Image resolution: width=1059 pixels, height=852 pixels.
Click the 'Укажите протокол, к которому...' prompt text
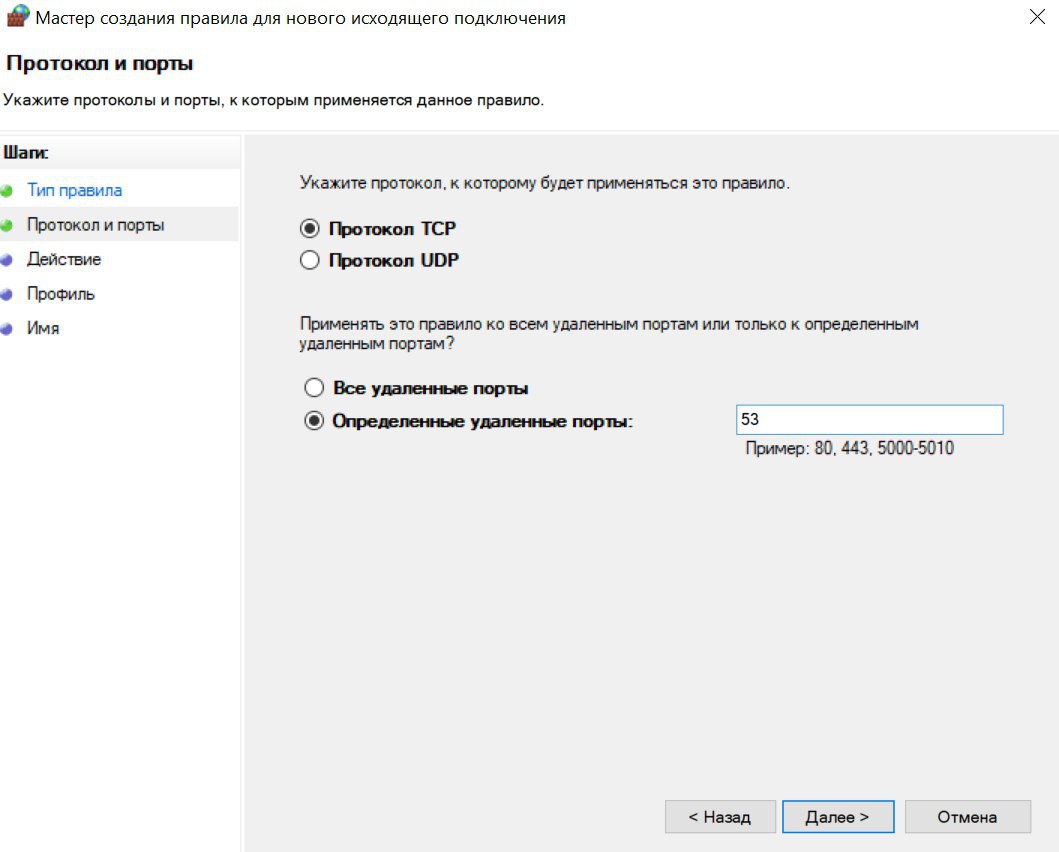(x=544, y=183)
